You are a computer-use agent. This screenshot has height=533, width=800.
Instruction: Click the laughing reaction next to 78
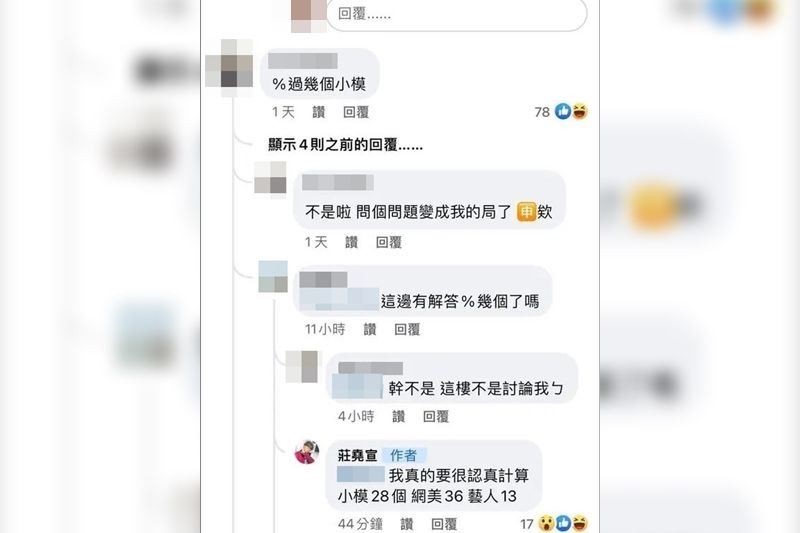click(580, 111)
